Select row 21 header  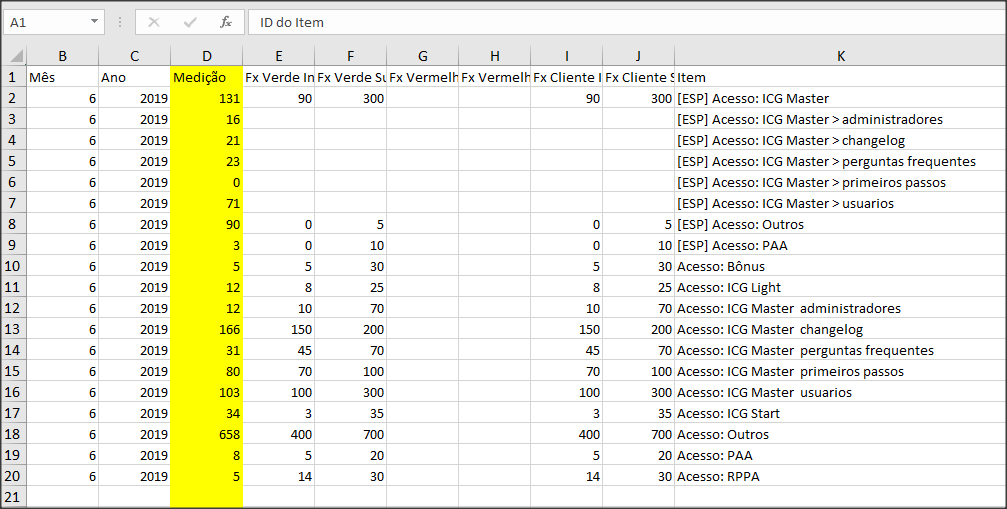pyautogui.click(x=13, y=497)
